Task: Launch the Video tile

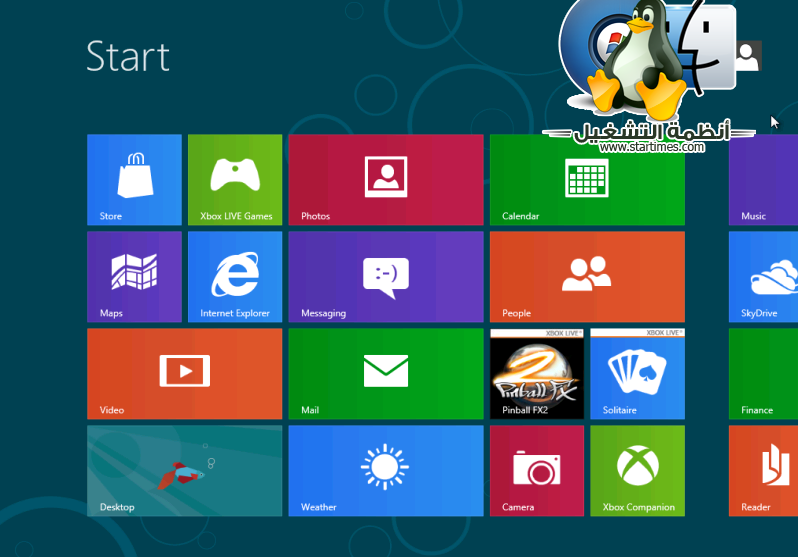Action: click(x=184, y=374)
